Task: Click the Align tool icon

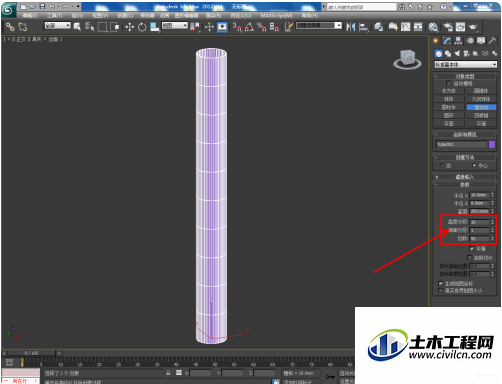Action: tap(363, 27)
